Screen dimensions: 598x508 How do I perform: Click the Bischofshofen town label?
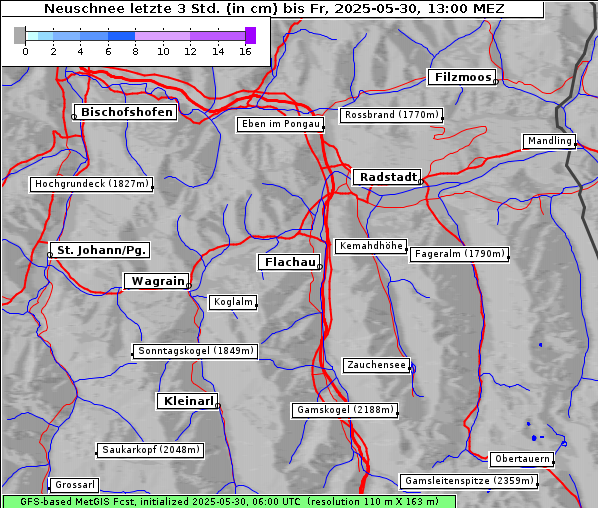125,112
